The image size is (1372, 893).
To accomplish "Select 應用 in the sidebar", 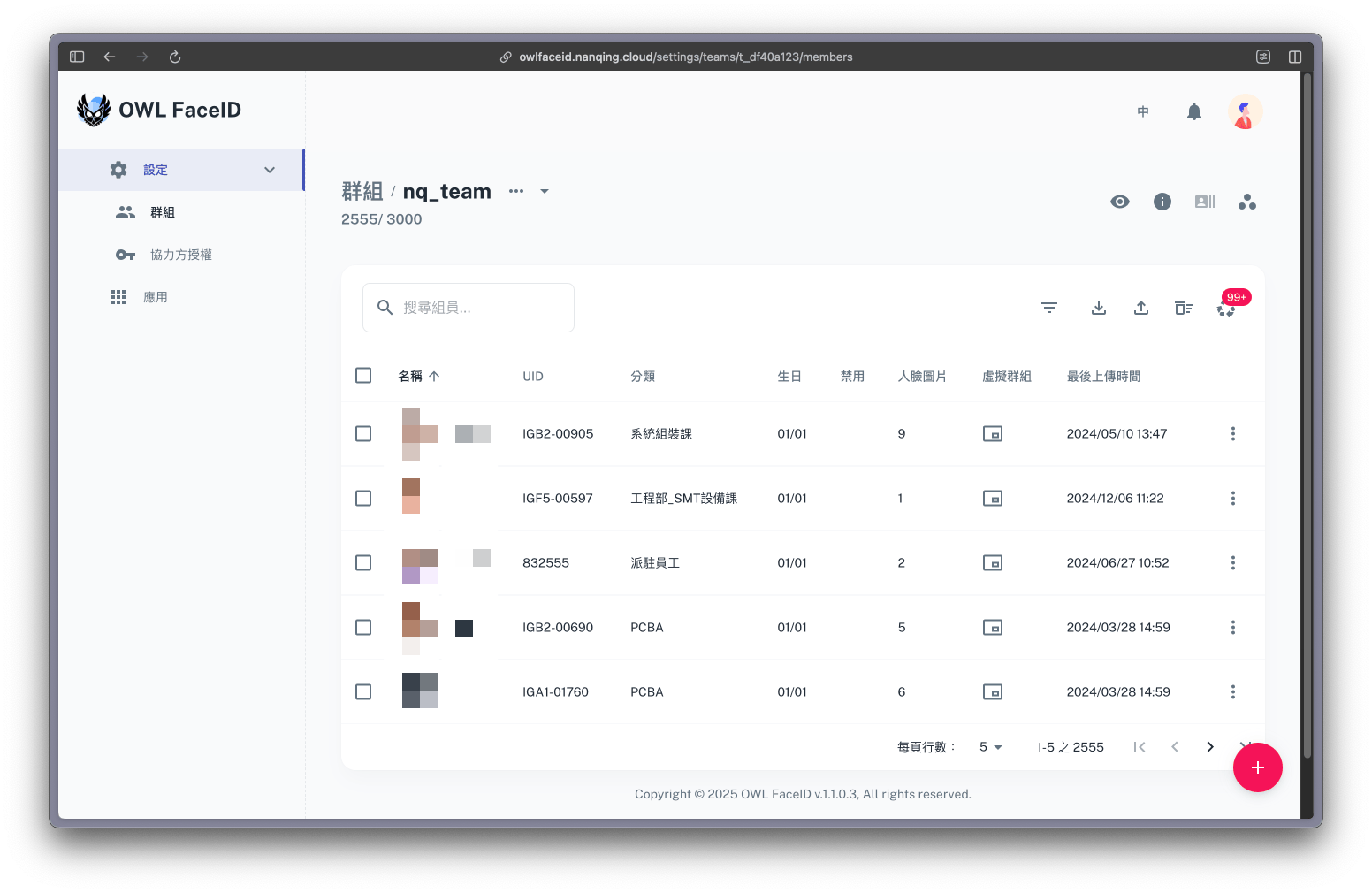I will [156, 297].
